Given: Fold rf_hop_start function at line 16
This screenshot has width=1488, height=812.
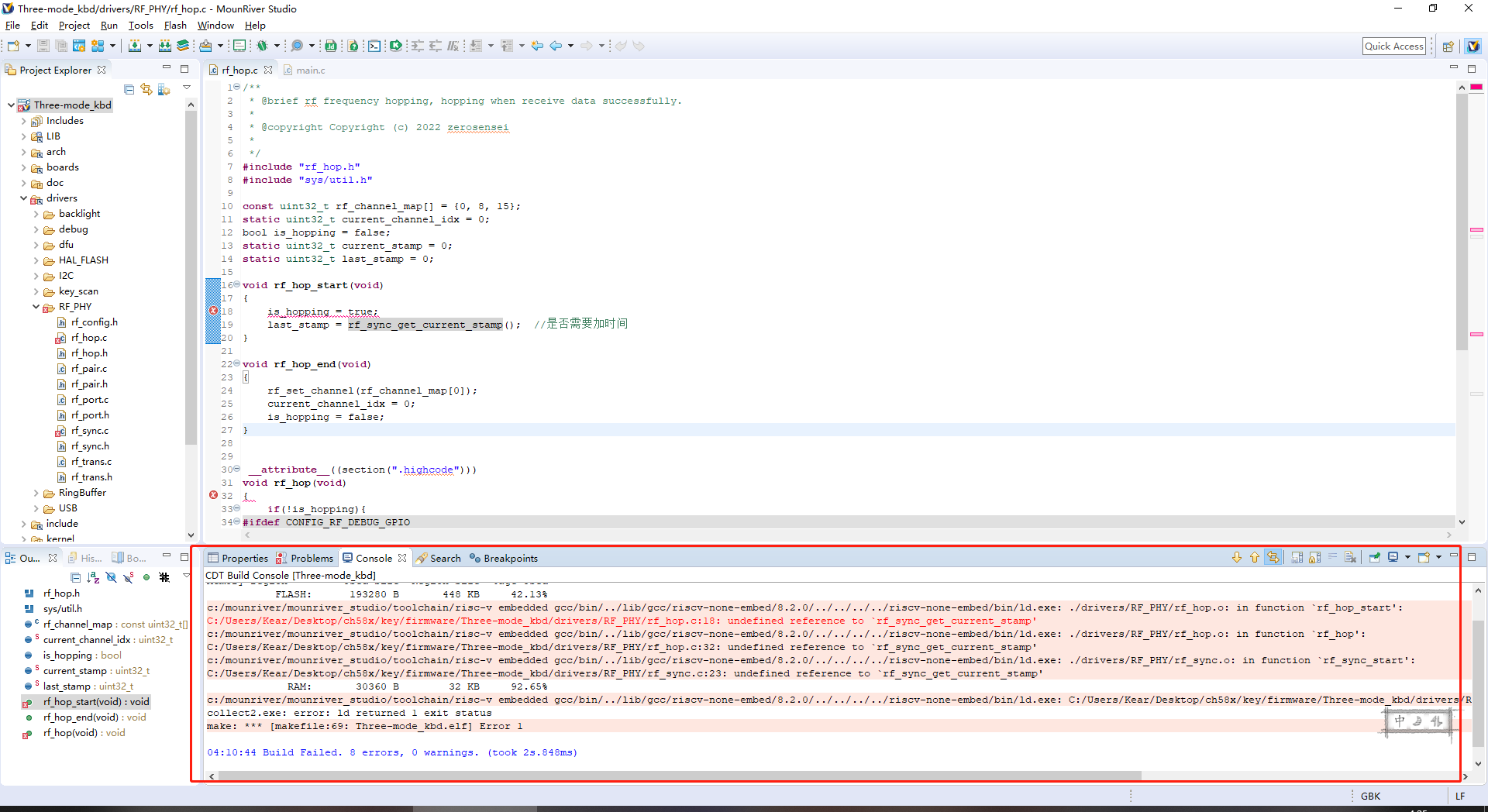Looking at the screenshot, I should click(x=236, y=285).
